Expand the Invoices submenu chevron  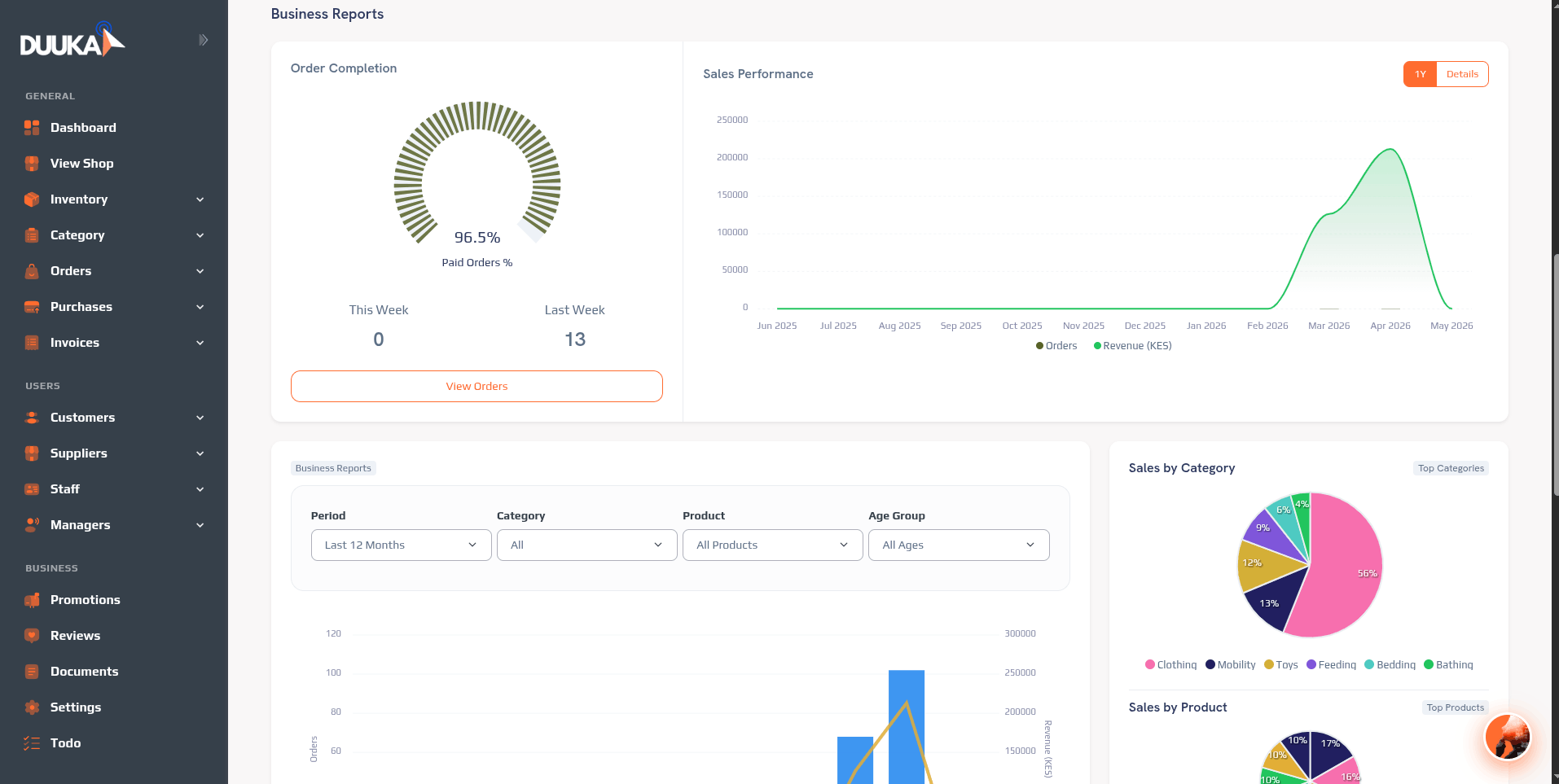coord(200,343)
